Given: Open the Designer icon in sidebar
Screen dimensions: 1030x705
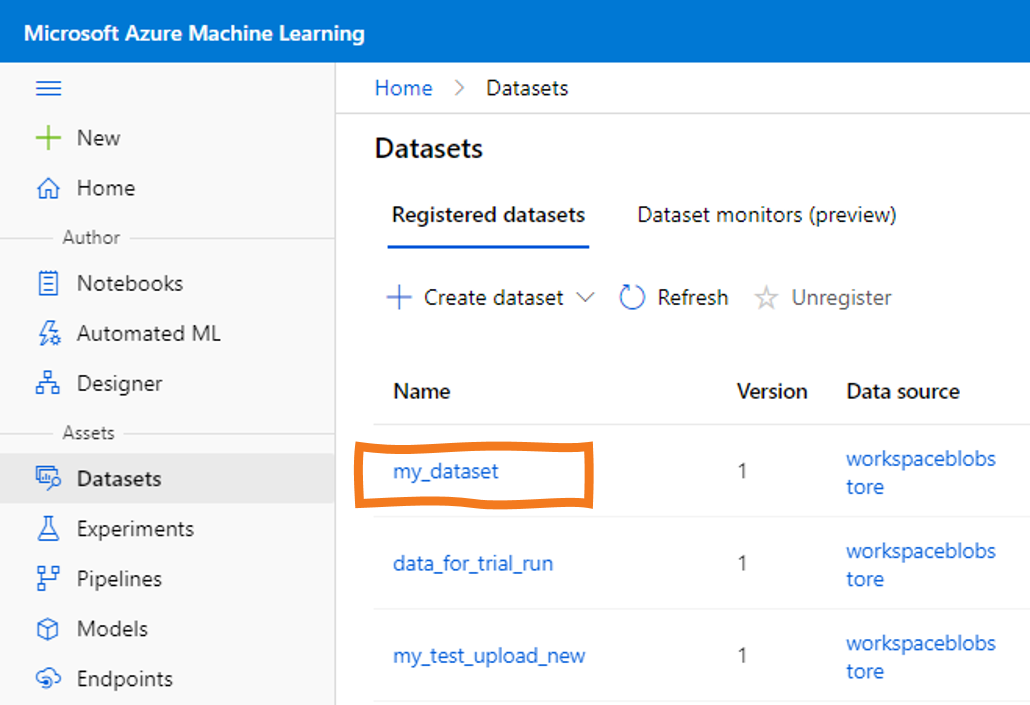Looking at the screenshot, I should point(48,384).
